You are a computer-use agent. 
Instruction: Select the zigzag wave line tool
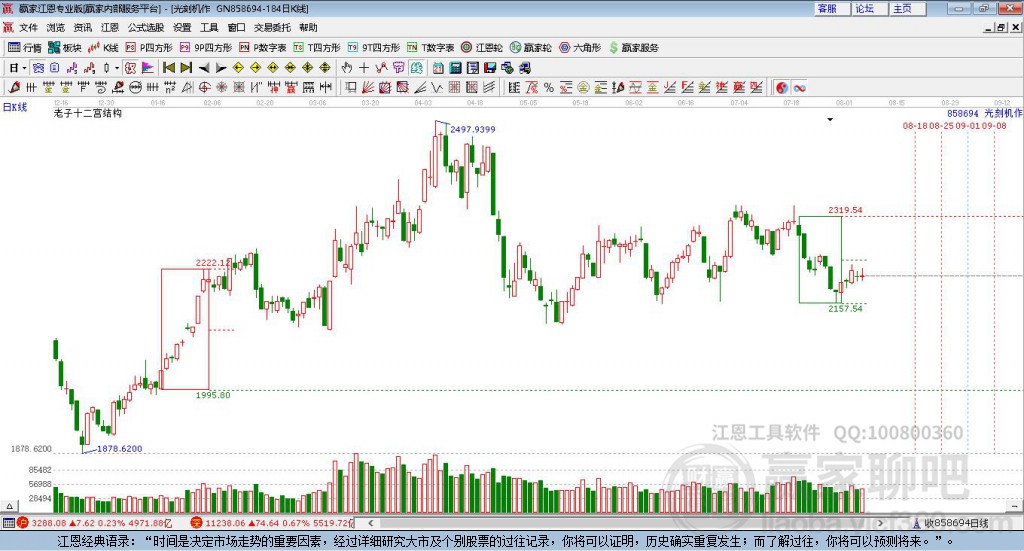[x=436, y=87]
